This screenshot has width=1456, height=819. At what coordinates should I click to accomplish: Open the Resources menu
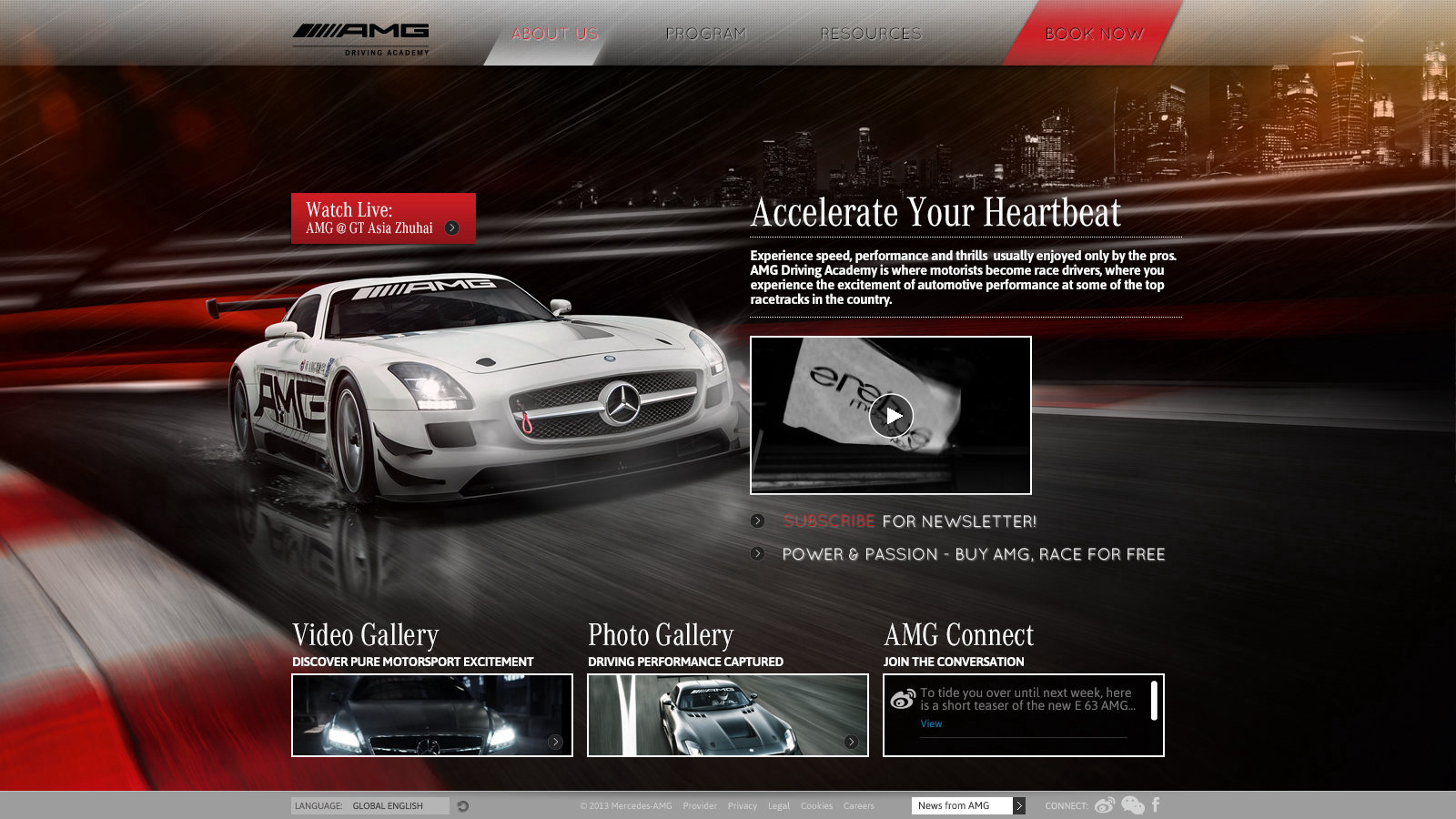[x=870, y=34]
